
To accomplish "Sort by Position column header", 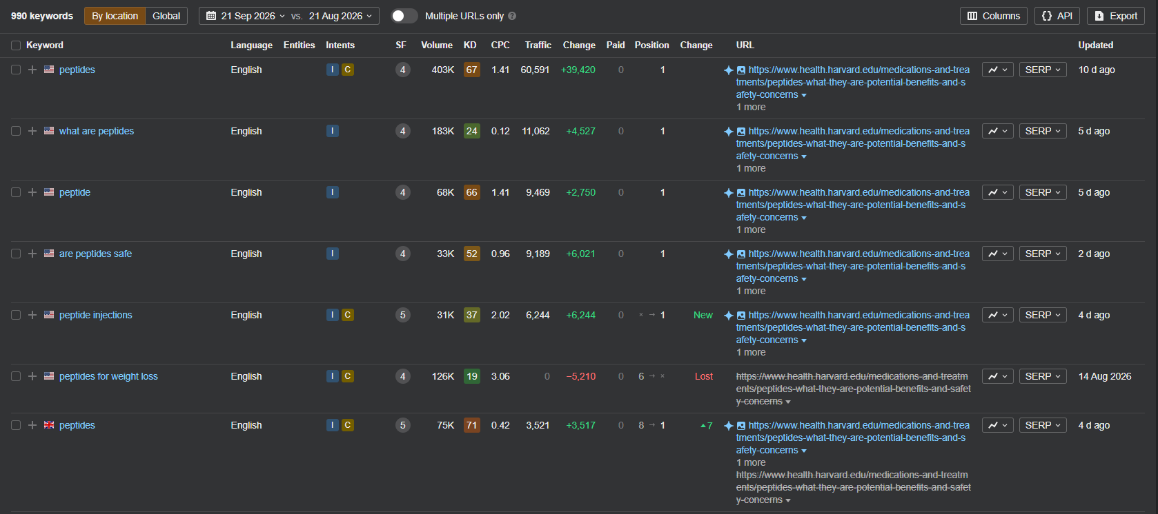I will pyautogui.click(x=651, y=45).
